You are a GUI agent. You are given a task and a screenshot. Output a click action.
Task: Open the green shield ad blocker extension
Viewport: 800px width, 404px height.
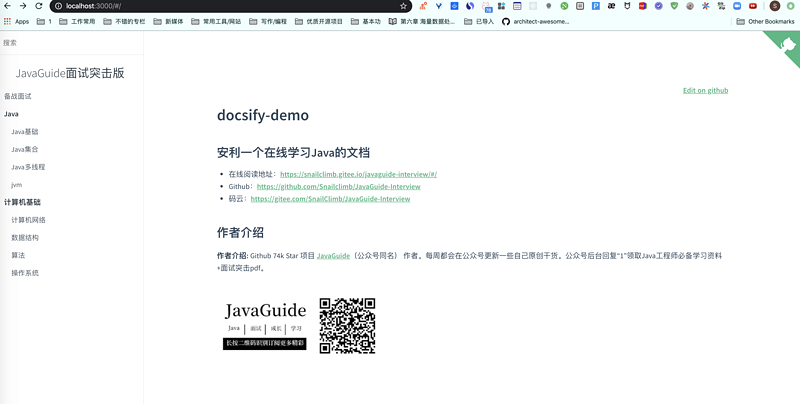(674, 6)
